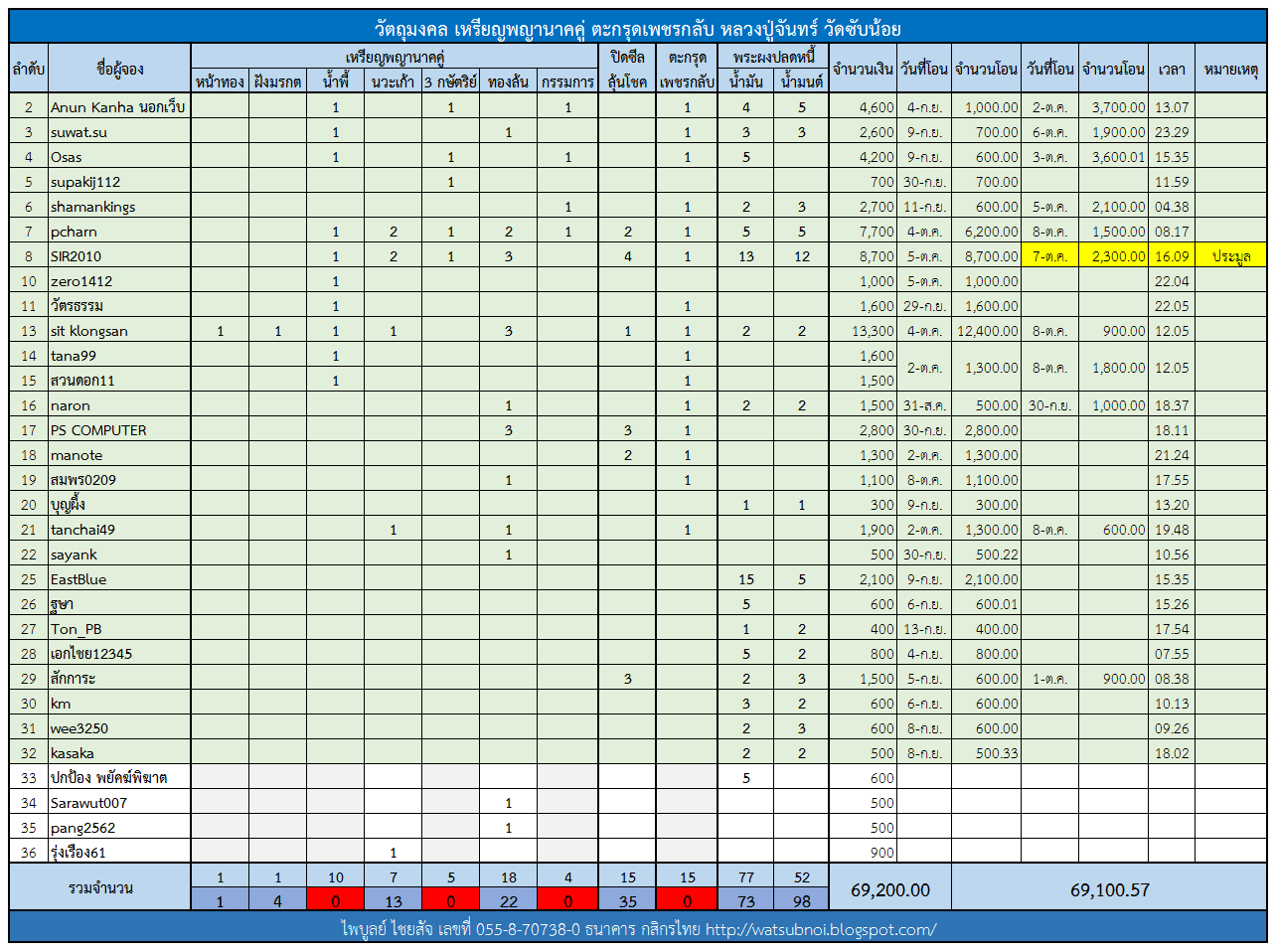Click the pcharn name cell
This screenshot has width=1277, height=952.
[x=119, y=232]
